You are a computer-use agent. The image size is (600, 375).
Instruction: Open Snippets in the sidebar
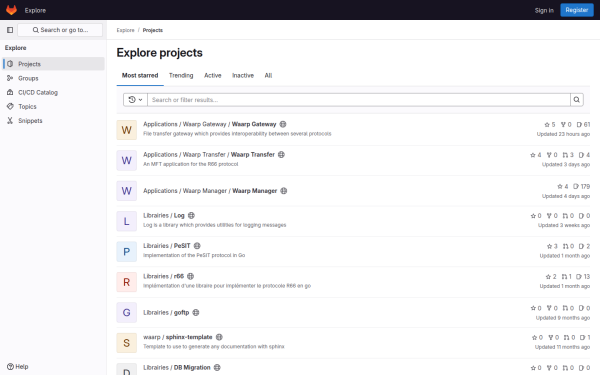click(54, 121)
